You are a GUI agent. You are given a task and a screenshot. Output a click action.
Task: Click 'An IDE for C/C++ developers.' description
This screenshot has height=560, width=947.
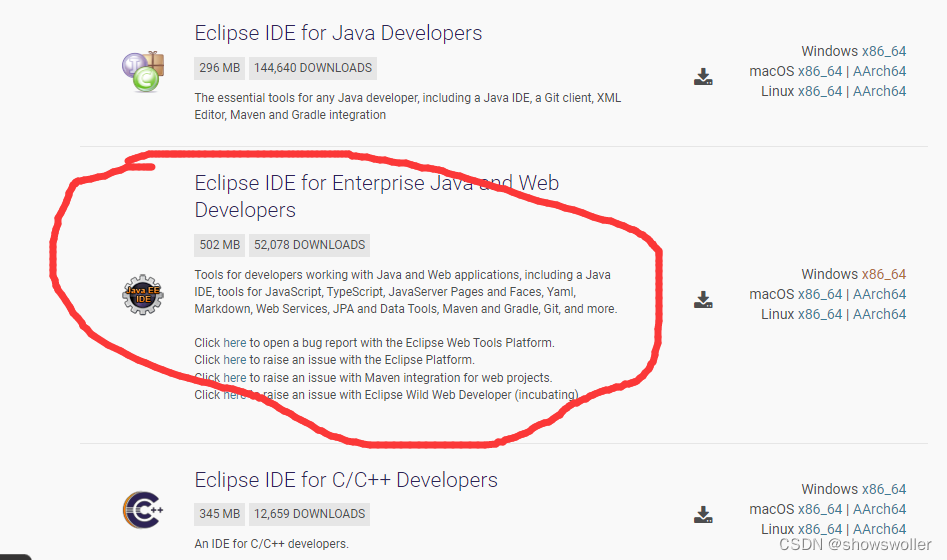pyautogui.click(x=271, y=544)
